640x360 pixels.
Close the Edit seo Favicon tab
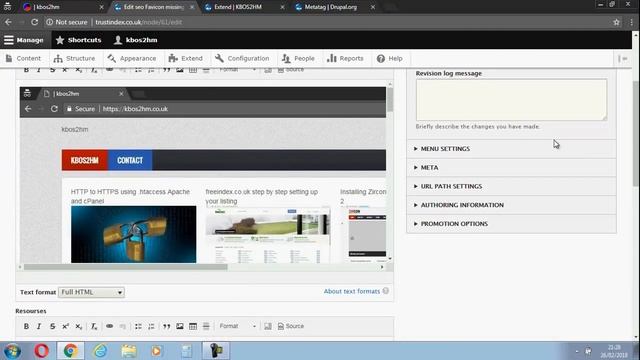[192, 7]
